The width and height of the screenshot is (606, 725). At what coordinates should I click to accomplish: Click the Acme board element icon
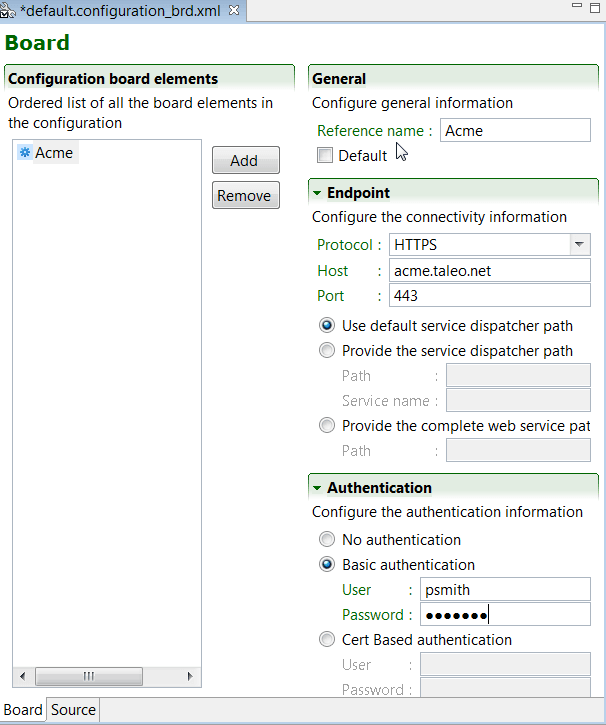[x=24, y=153]
